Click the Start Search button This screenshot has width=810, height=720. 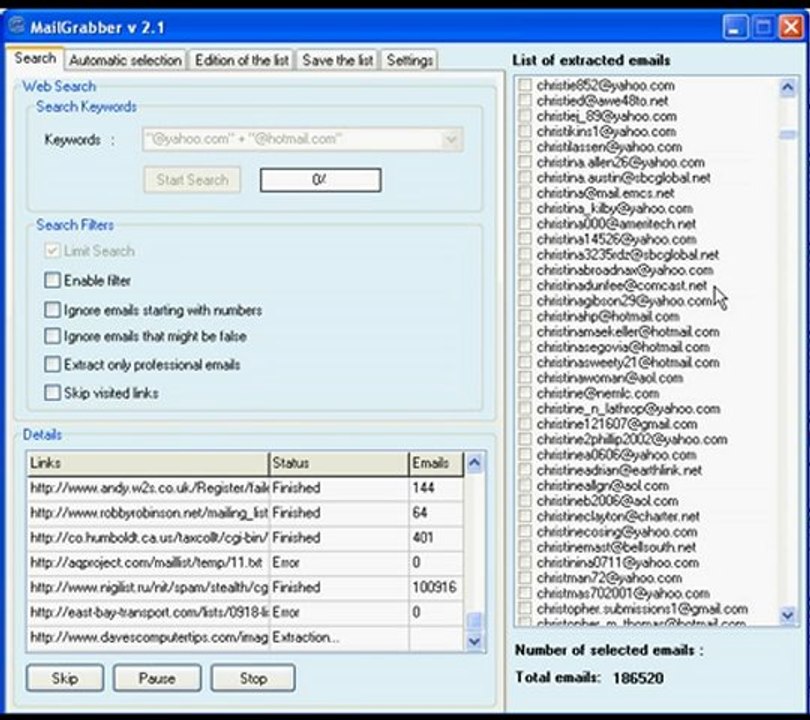192,180
